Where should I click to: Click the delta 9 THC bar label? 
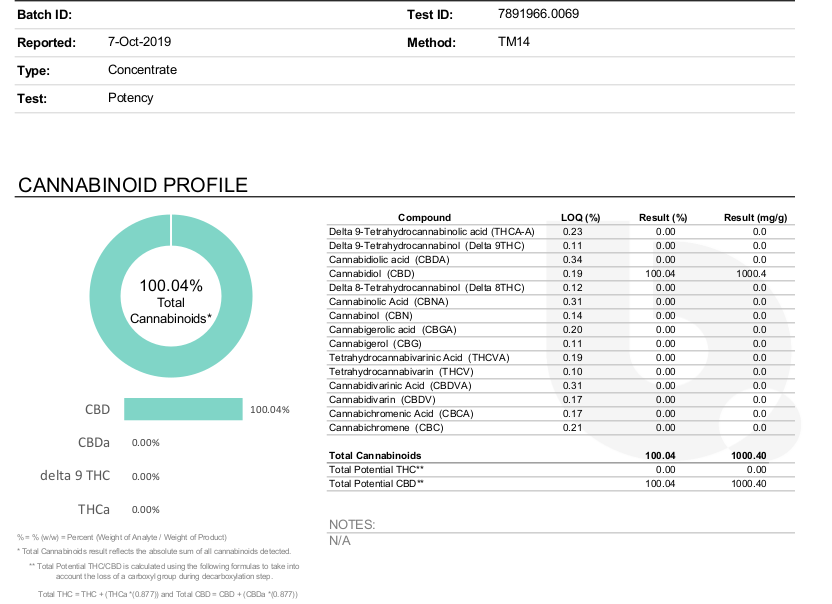[80, 476]
